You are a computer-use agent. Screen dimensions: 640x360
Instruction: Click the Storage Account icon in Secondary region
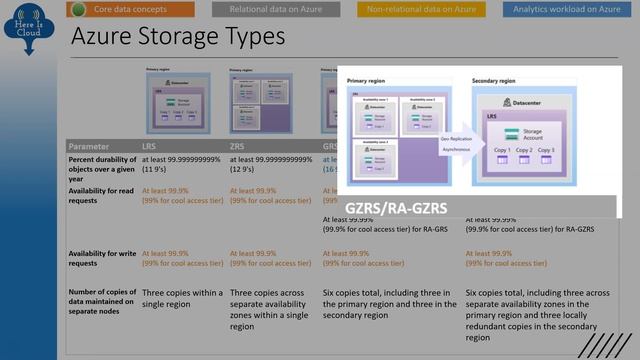point(511,134)
